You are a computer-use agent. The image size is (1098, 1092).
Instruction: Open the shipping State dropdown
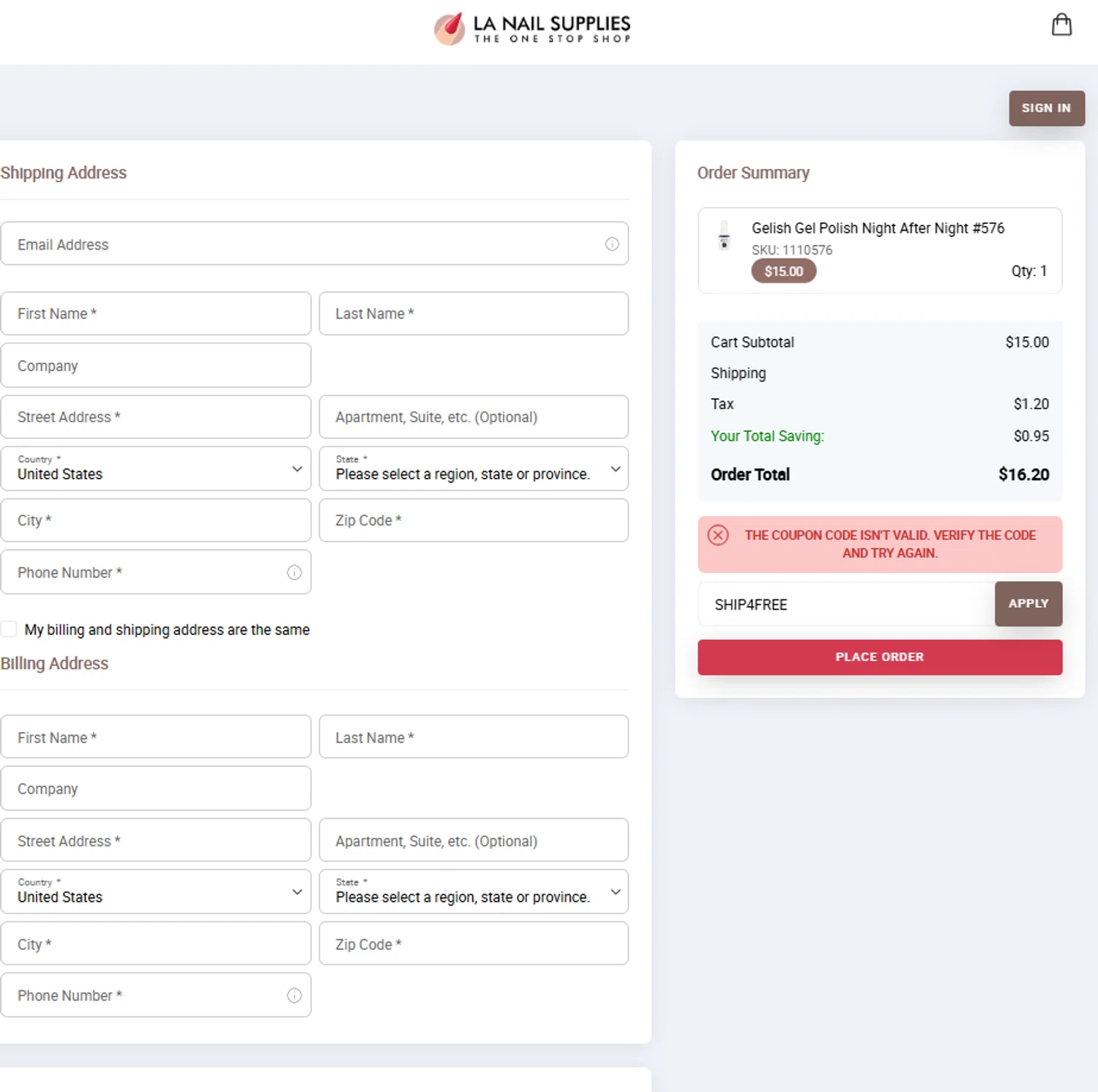(x=474, y=468)
